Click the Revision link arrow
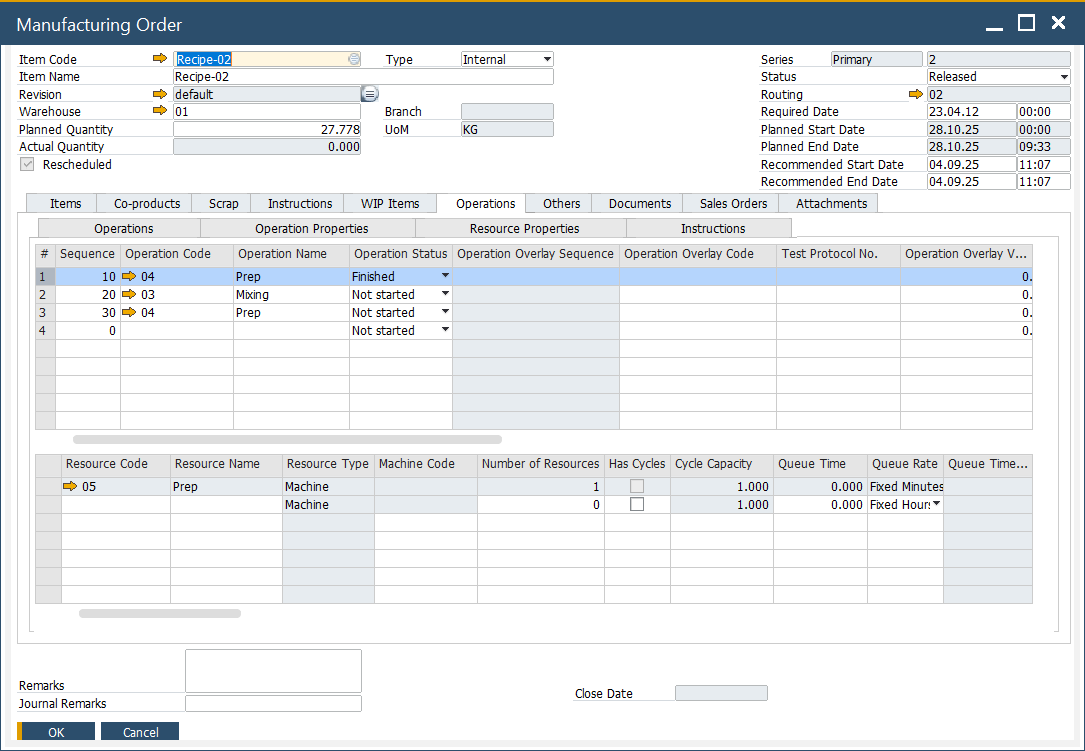1085x751 pixels. 160,94
